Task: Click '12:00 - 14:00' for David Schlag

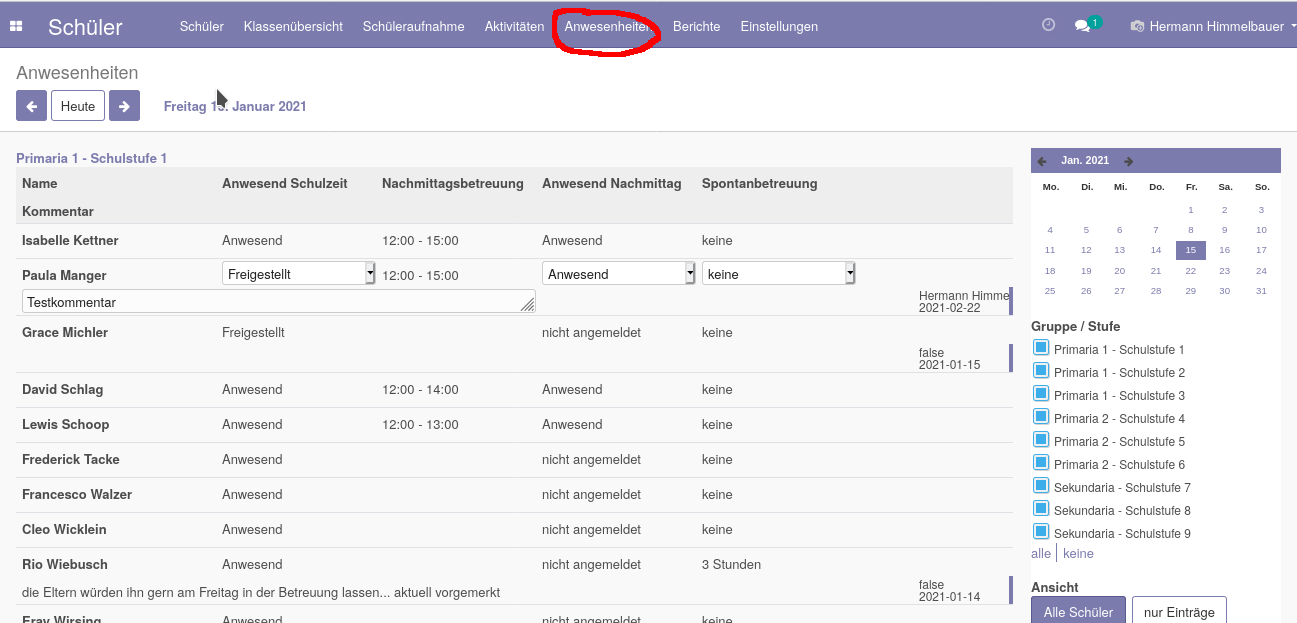Action: click(420, 390)
